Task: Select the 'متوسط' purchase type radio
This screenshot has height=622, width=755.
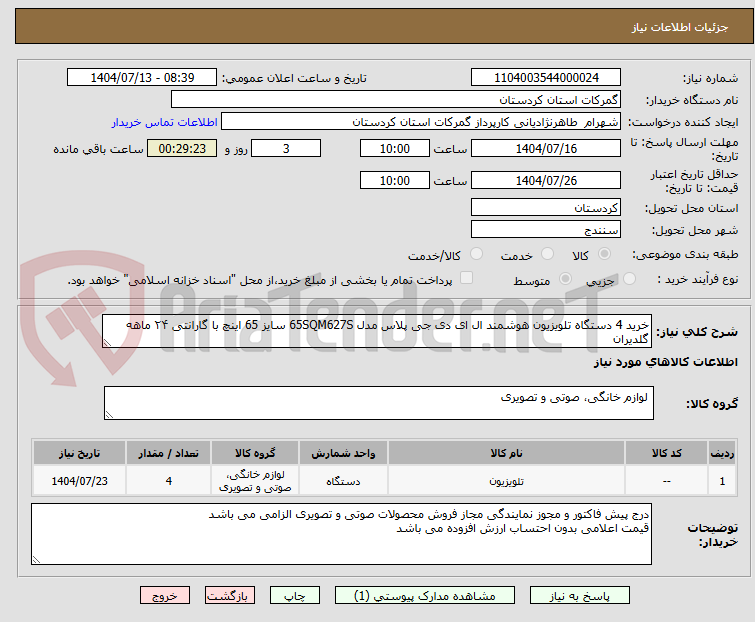Action: click(x=565, y=279)
